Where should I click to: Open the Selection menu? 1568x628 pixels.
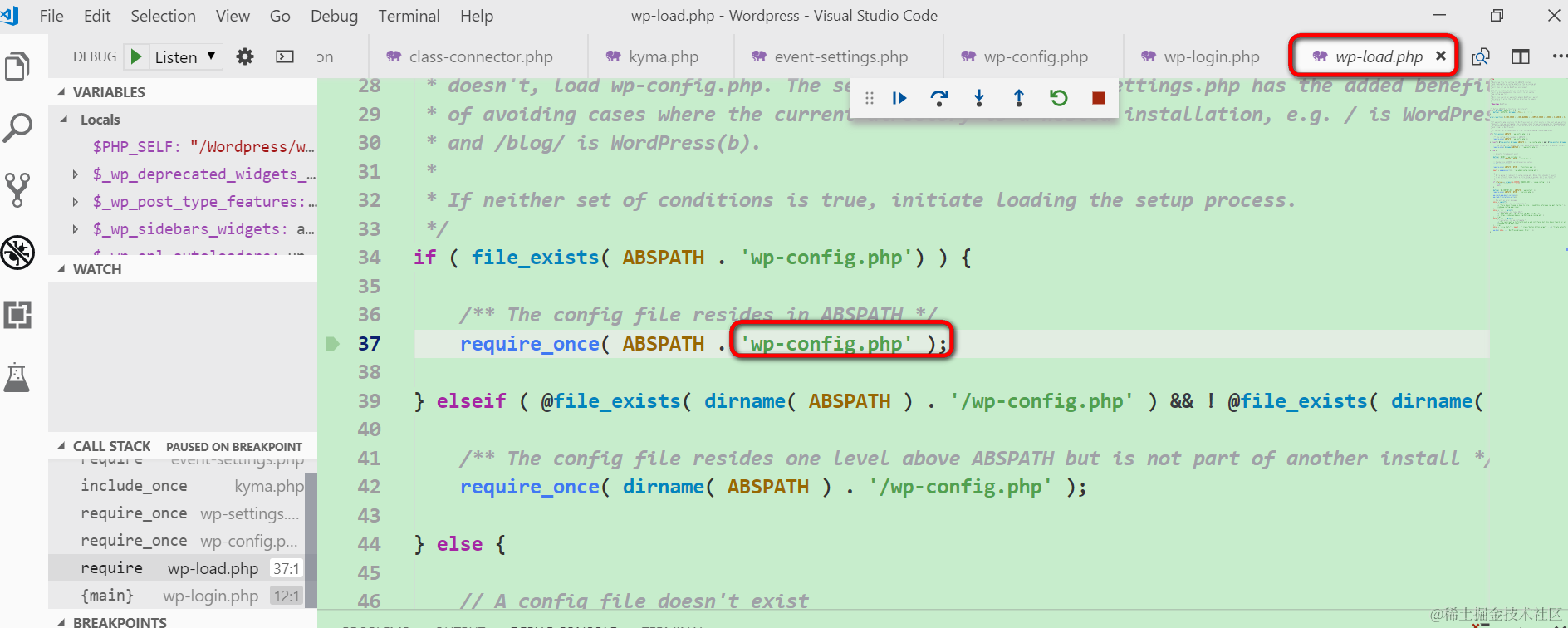click(163, 16)
